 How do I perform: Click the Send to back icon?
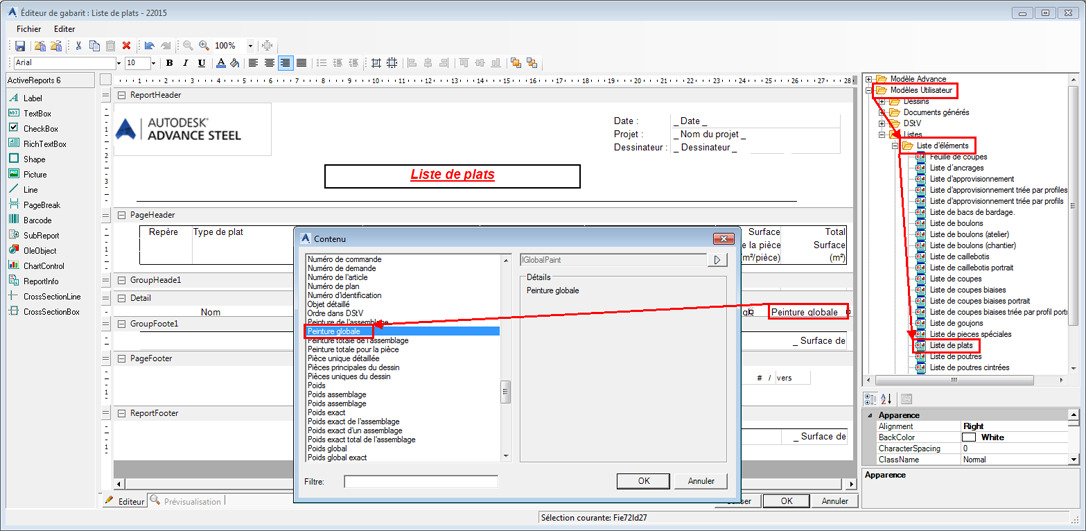tap(532, 63)
